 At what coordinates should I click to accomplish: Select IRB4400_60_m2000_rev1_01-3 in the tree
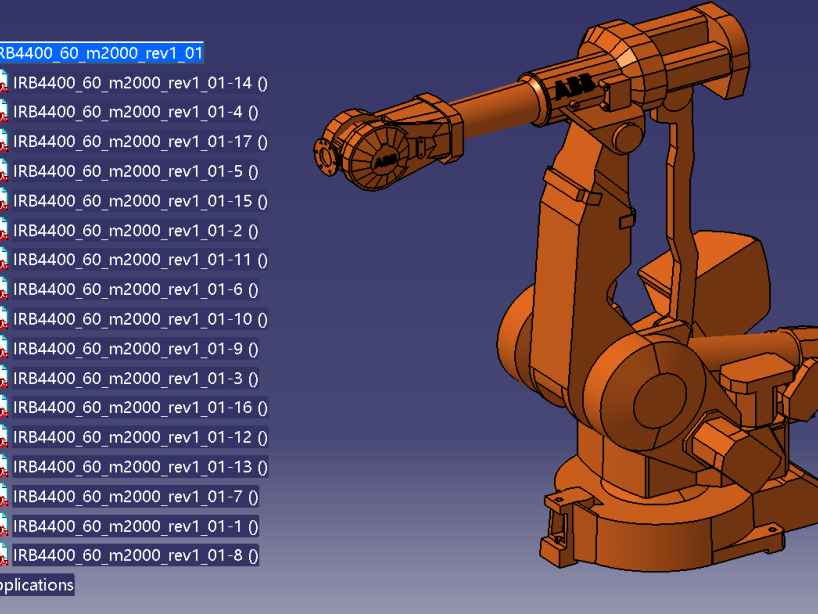135,378
